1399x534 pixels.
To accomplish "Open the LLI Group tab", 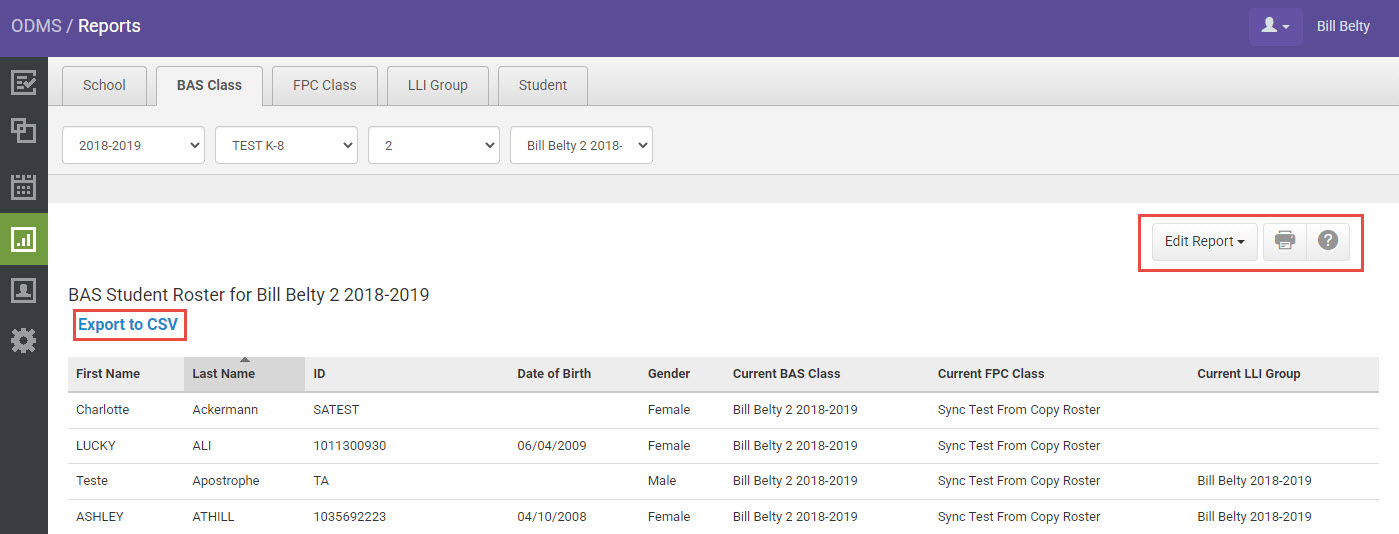I will (x=437, y=85).
